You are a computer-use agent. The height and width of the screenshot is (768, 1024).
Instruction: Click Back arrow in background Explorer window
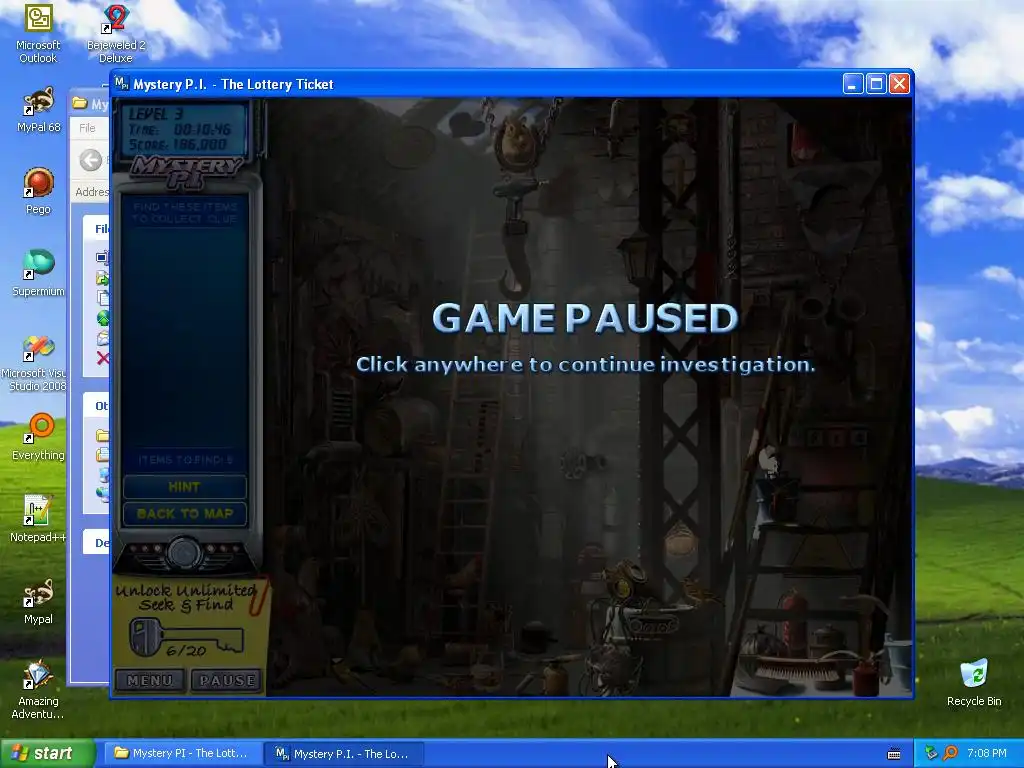(x=91, y=159)
